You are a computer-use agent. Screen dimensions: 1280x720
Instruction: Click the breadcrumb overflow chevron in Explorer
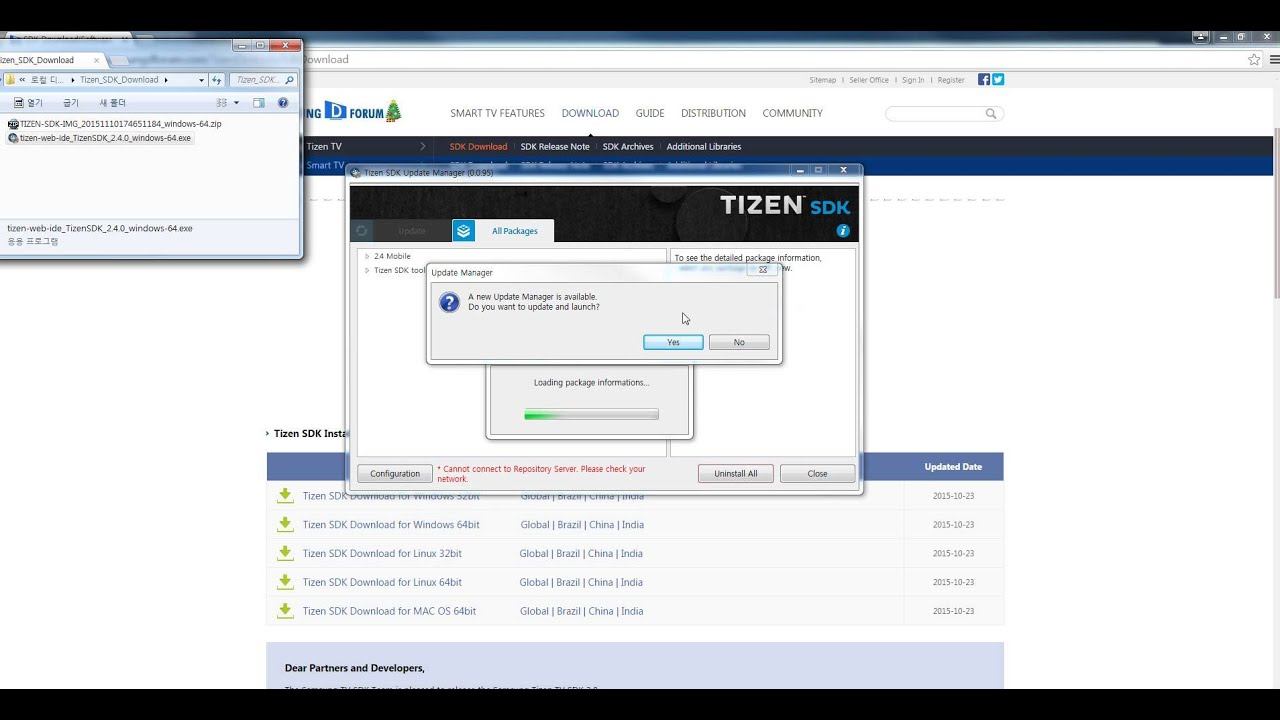click(22, 80)
